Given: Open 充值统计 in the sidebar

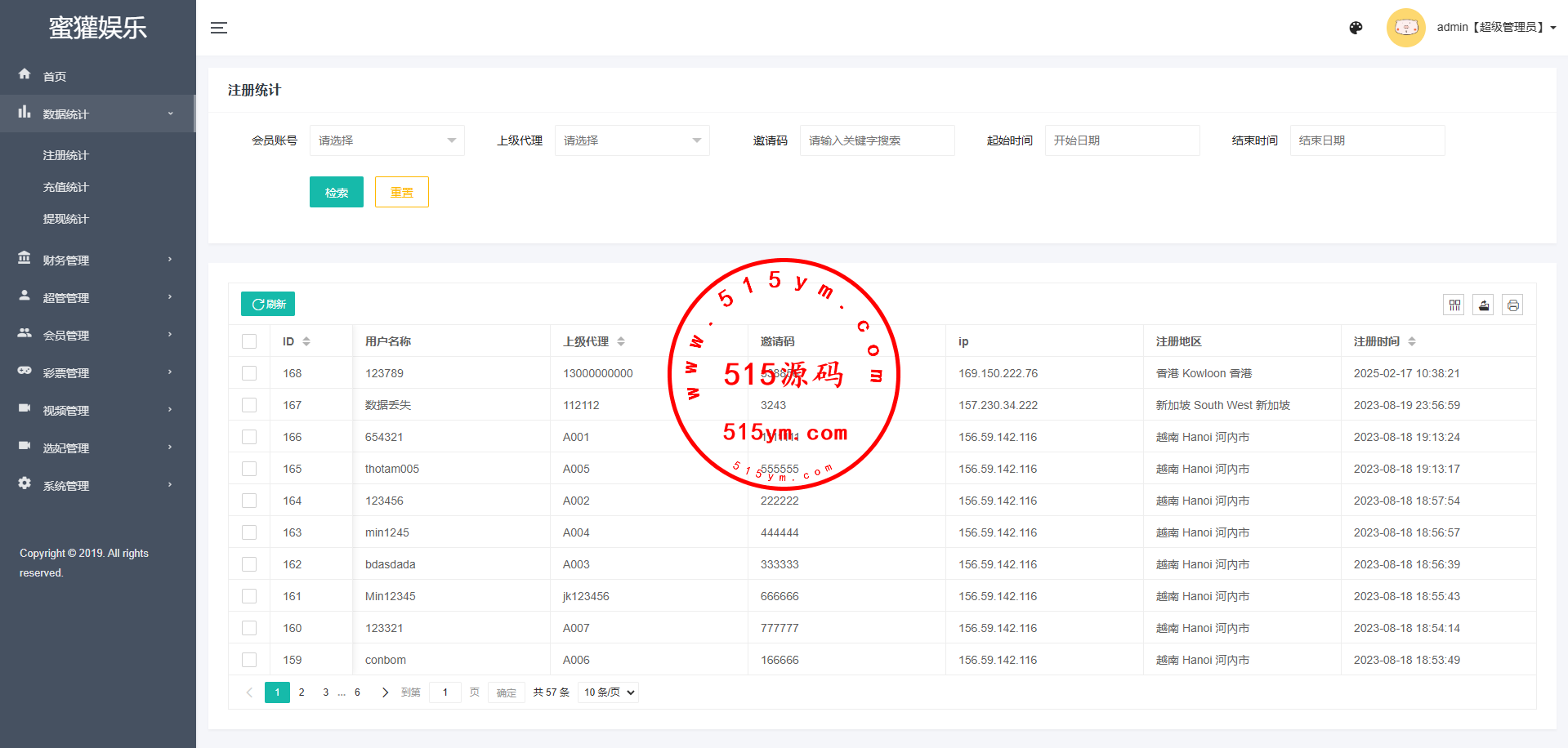Looking at the screenshot, I should pos(66,187).
